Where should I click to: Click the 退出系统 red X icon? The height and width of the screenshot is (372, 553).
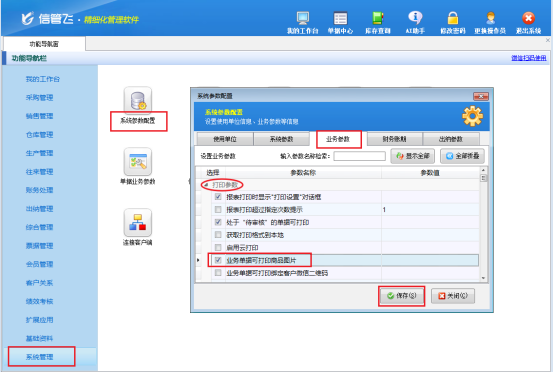[528, 23]
